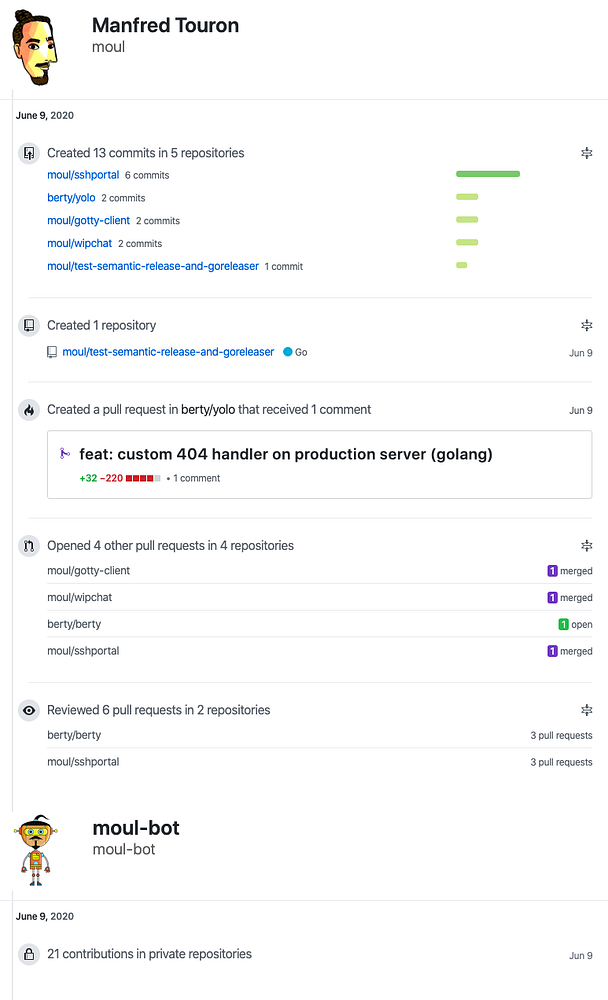The width and height of the screenshot is (608, 1000).
Task: Click the flame icon beside 'Created a pull request'
Action: tap(29, 410)
